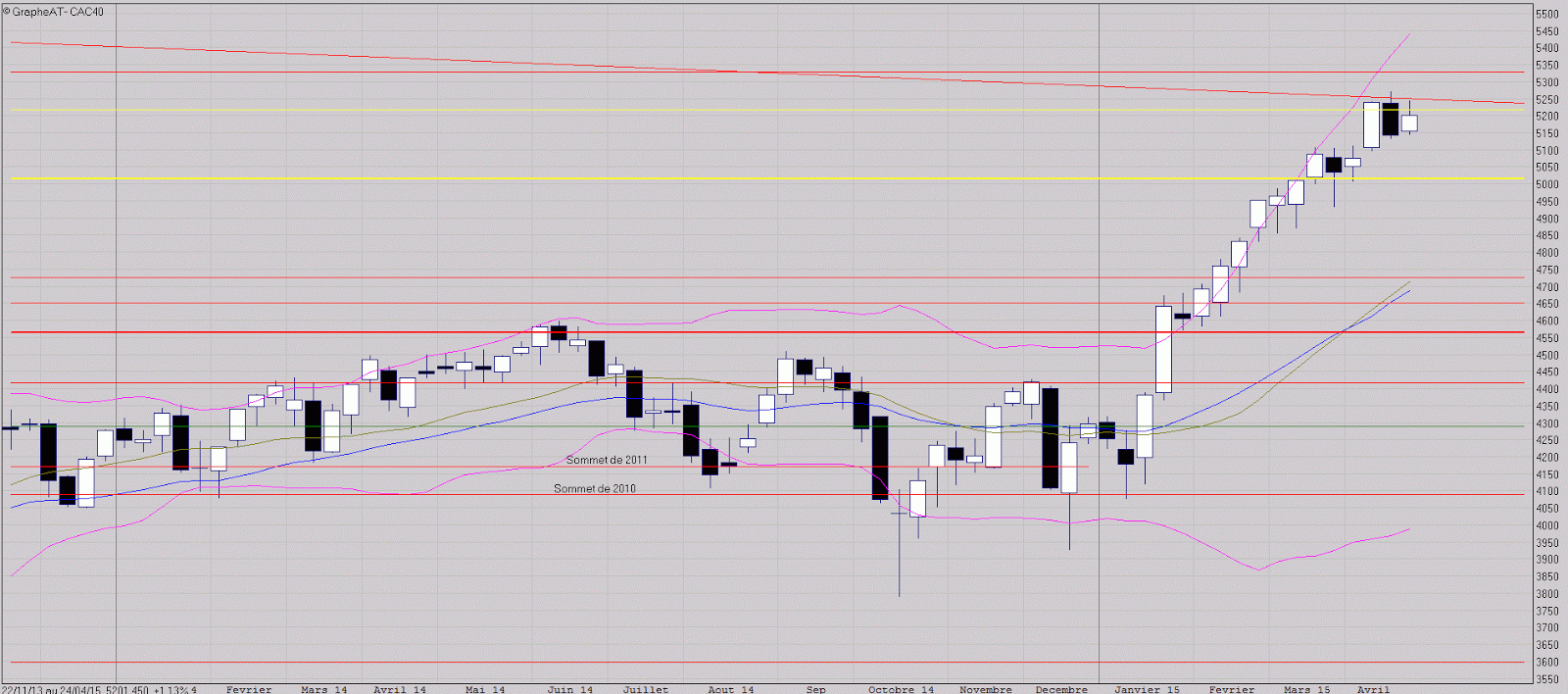Click the 3600 price scale value
This screenshot has width=1568, height=694.
pyautogui.click(x=1547, y=662)
